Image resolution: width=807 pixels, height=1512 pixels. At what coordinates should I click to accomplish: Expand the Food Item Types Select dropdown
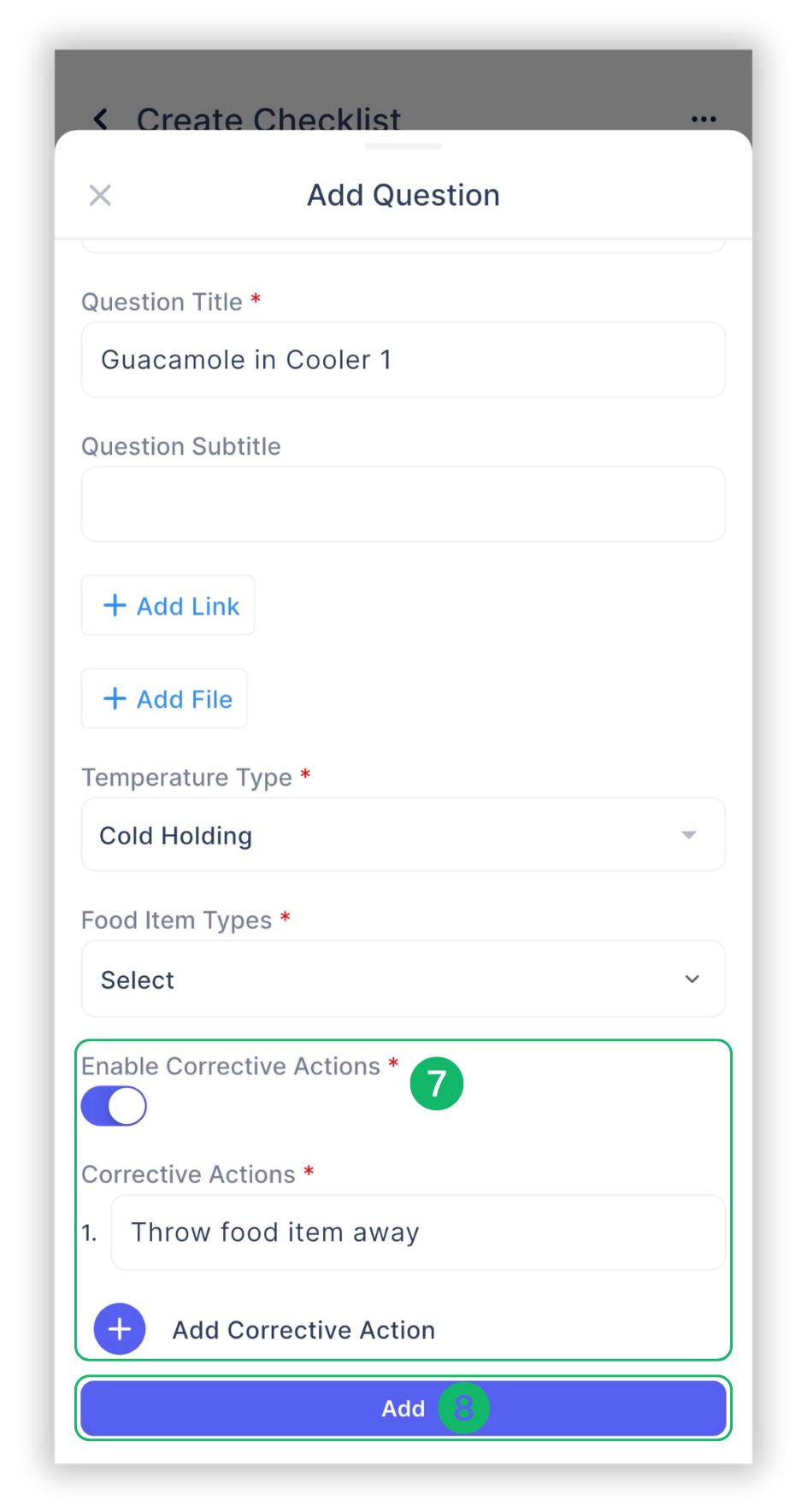[x=403, y=980]
